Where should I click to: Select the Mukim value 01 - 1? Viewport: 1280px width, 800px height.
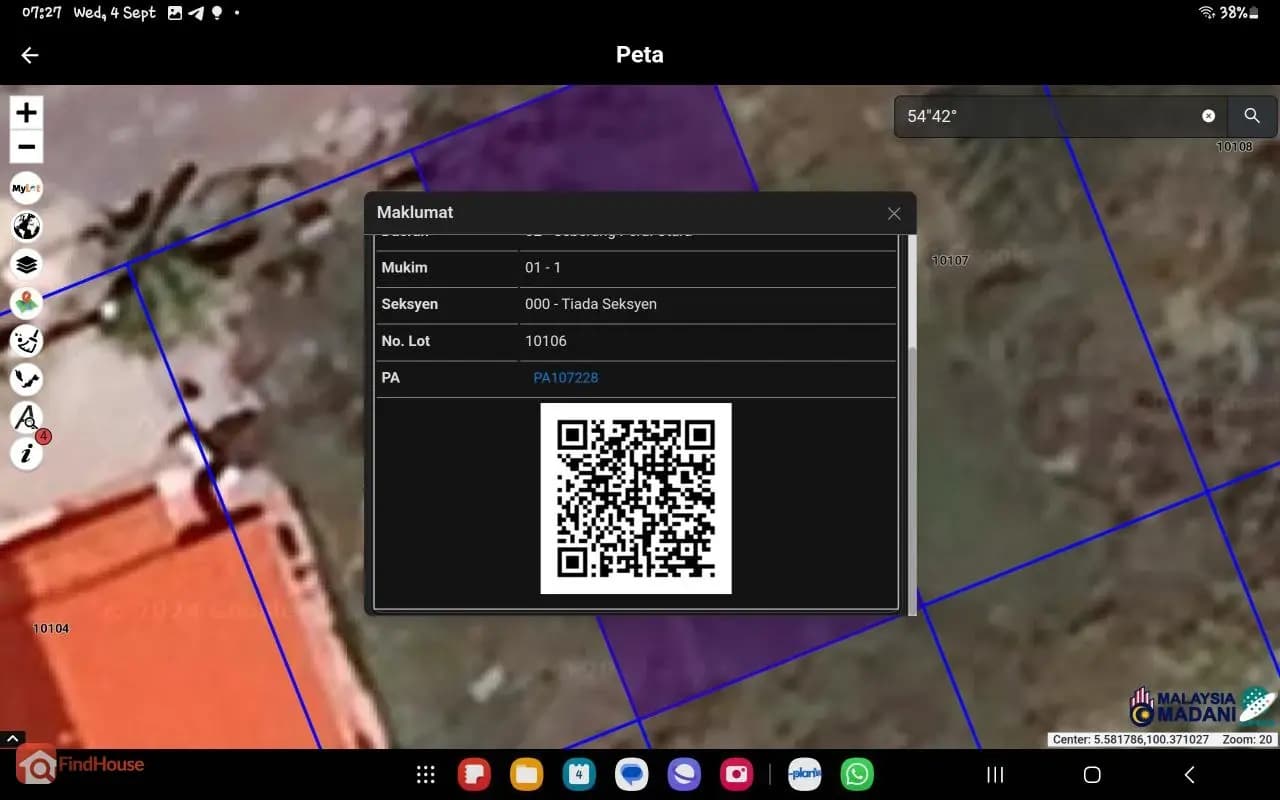click(x=543, y=268)
